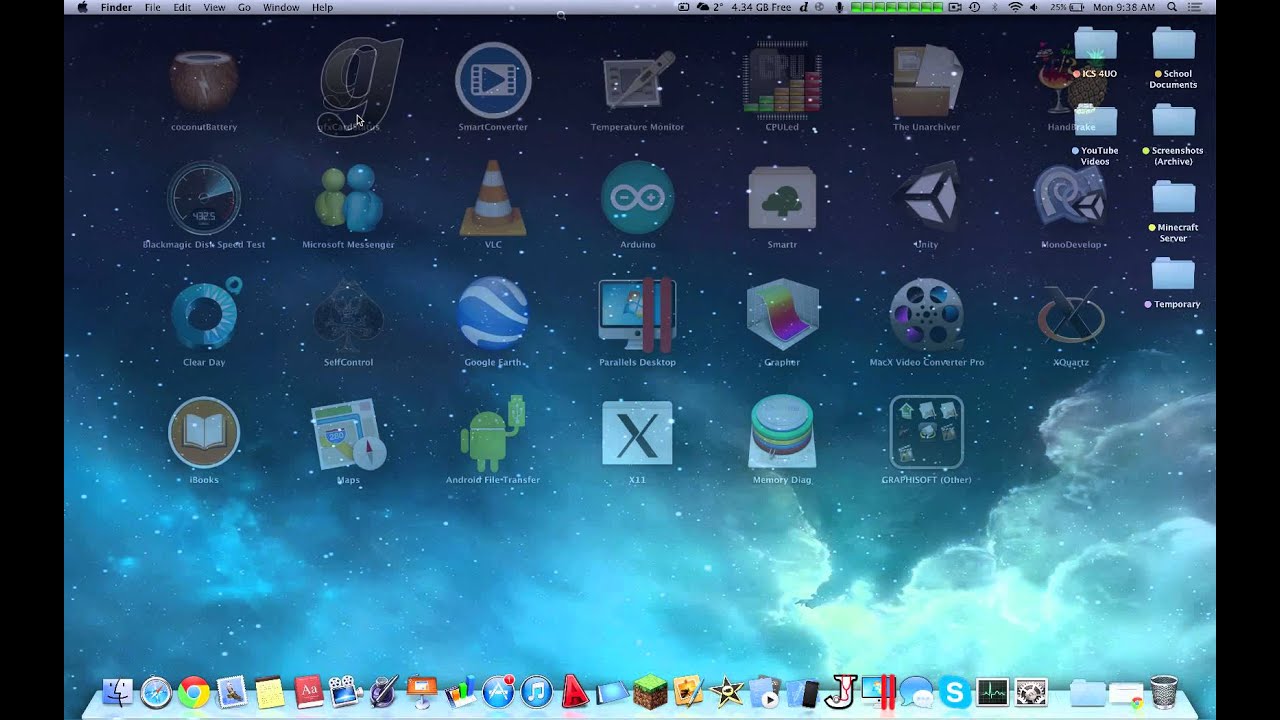This screenshot has width=1280, height=720.
Task: Click the green CPU usage bars in menu bar
Action: pos(896,7)
